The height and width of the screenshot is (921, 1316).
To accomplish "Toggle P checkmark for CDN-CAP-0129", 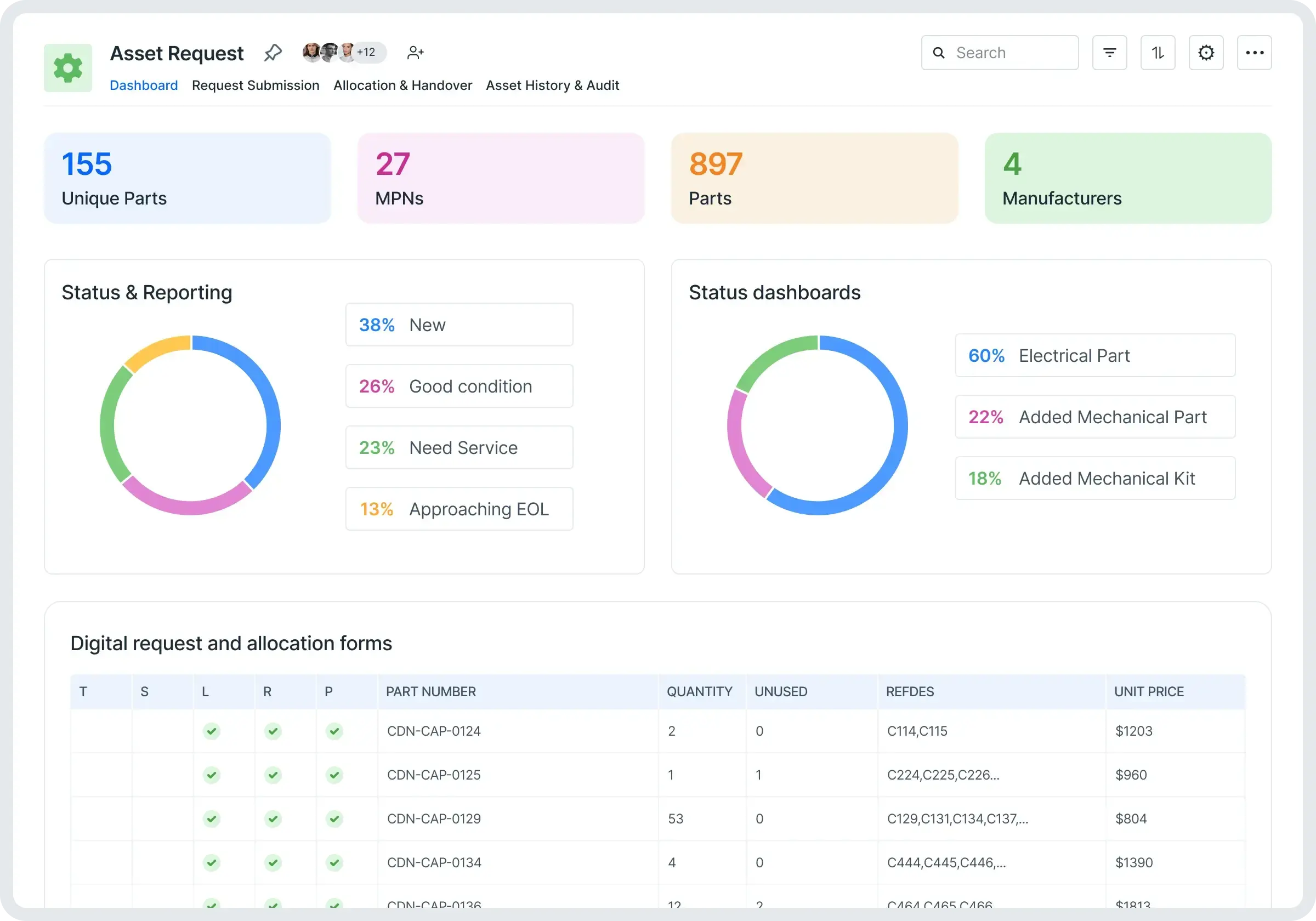I will tap(334, 818).
